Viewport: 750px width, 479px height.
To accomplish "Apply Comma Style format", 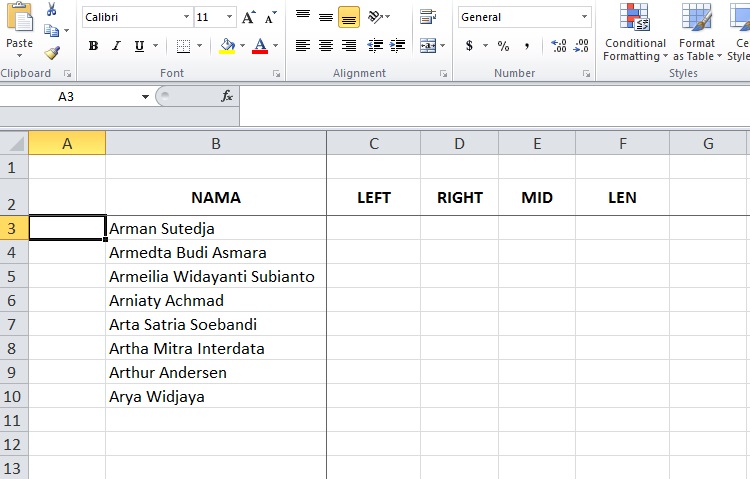I will tap(527, 46).
